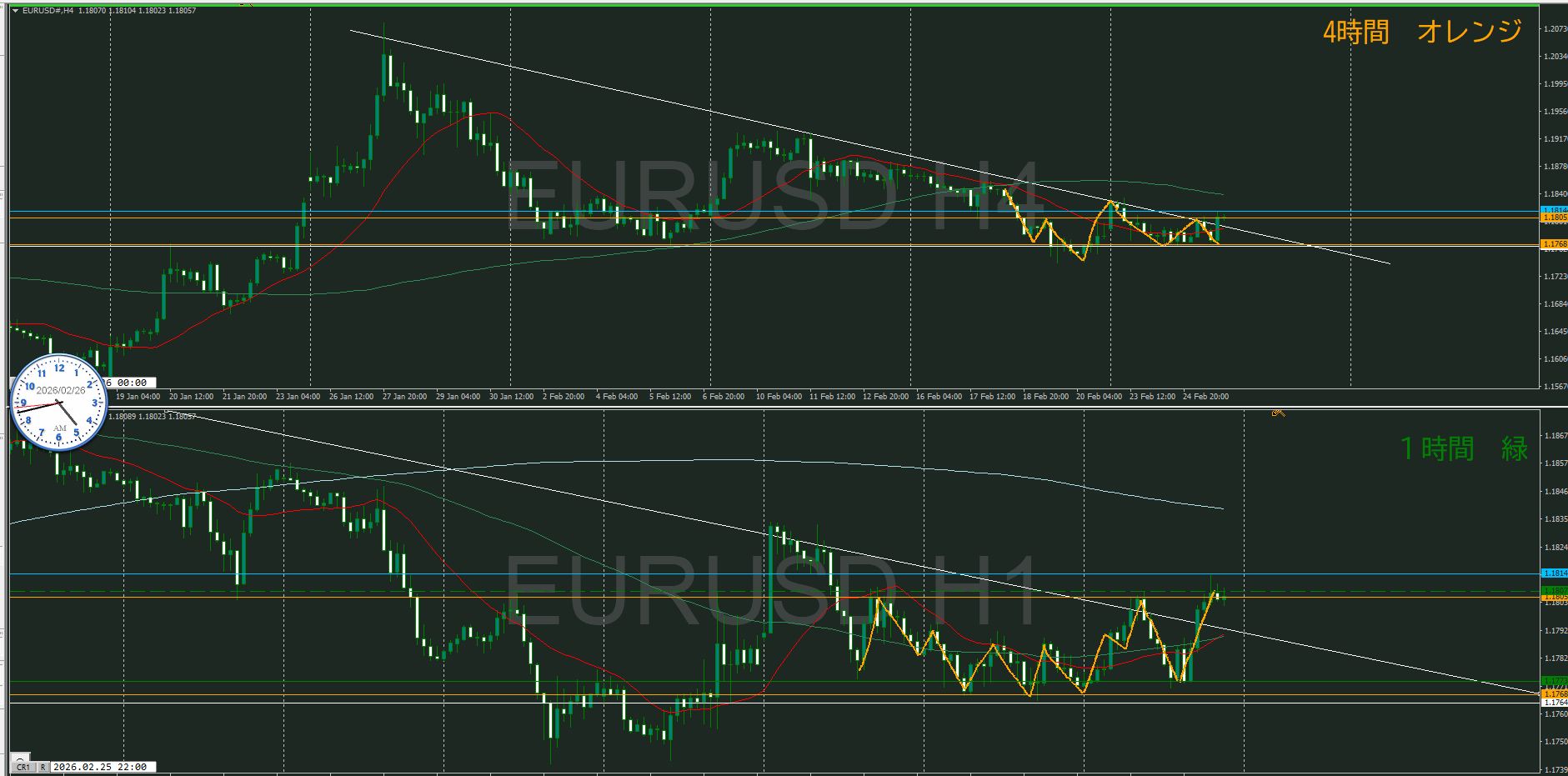Click the analog clock widget
The image size is (1568, 776).
point(59,403)
